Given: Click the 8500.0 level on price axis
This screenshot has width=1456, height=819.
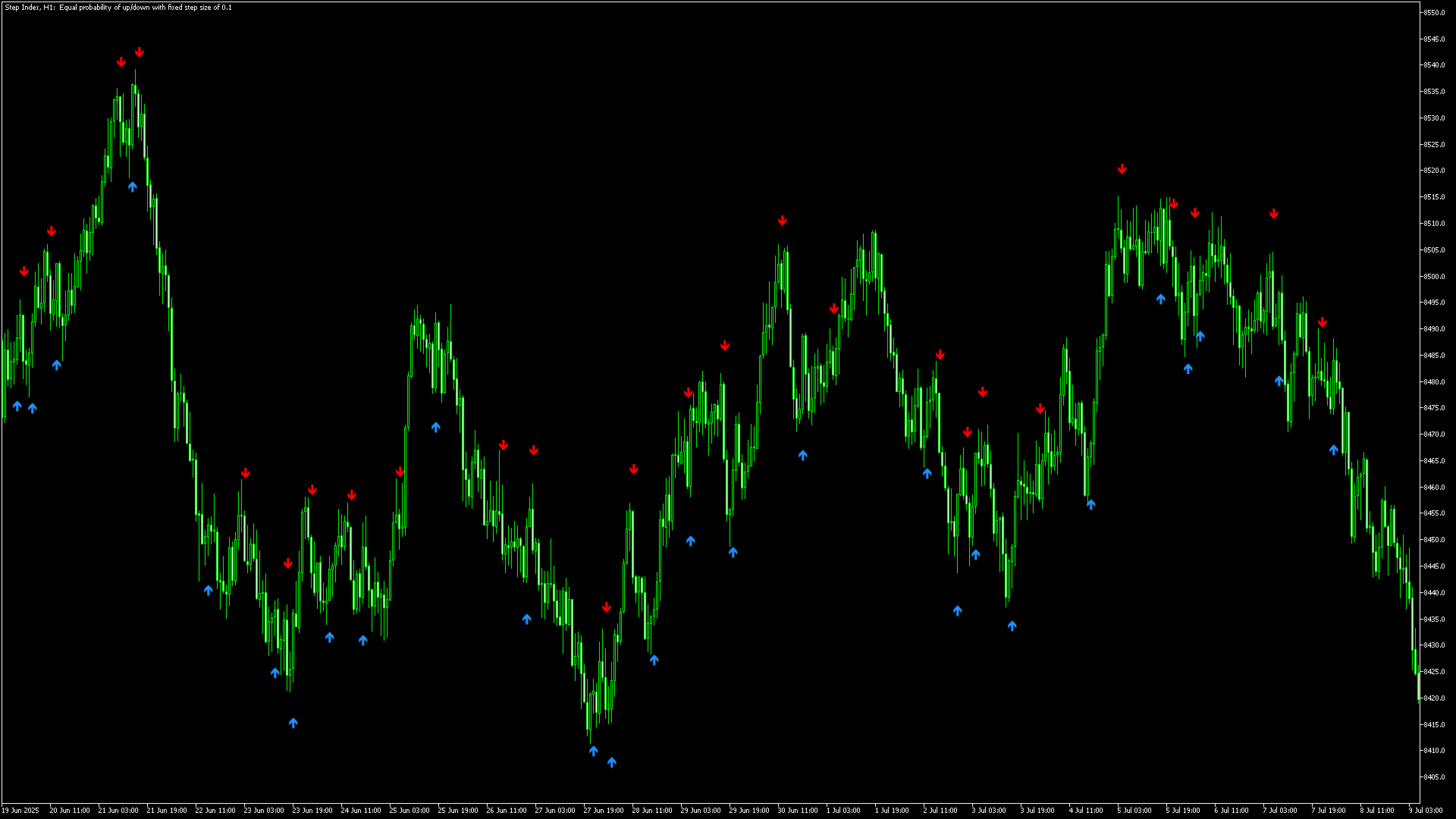Looking at the screenshot, I should (1433, 277).
